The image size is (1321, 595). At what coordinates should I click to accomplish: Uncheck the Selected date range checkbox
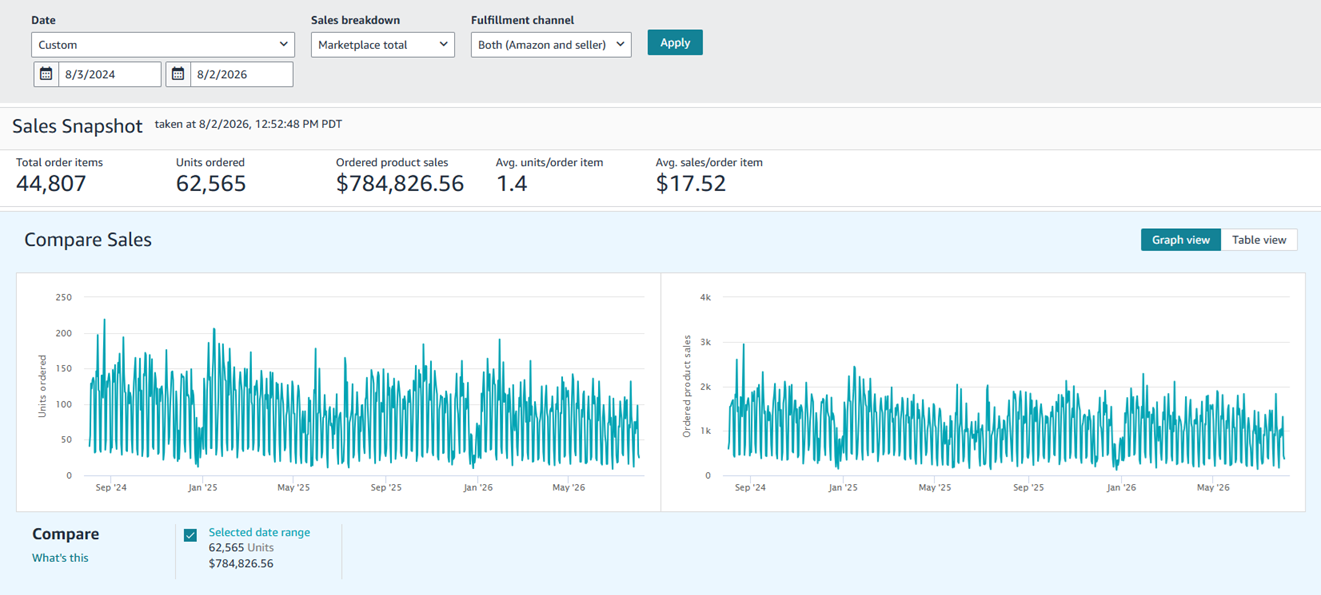tap(191, 535)
